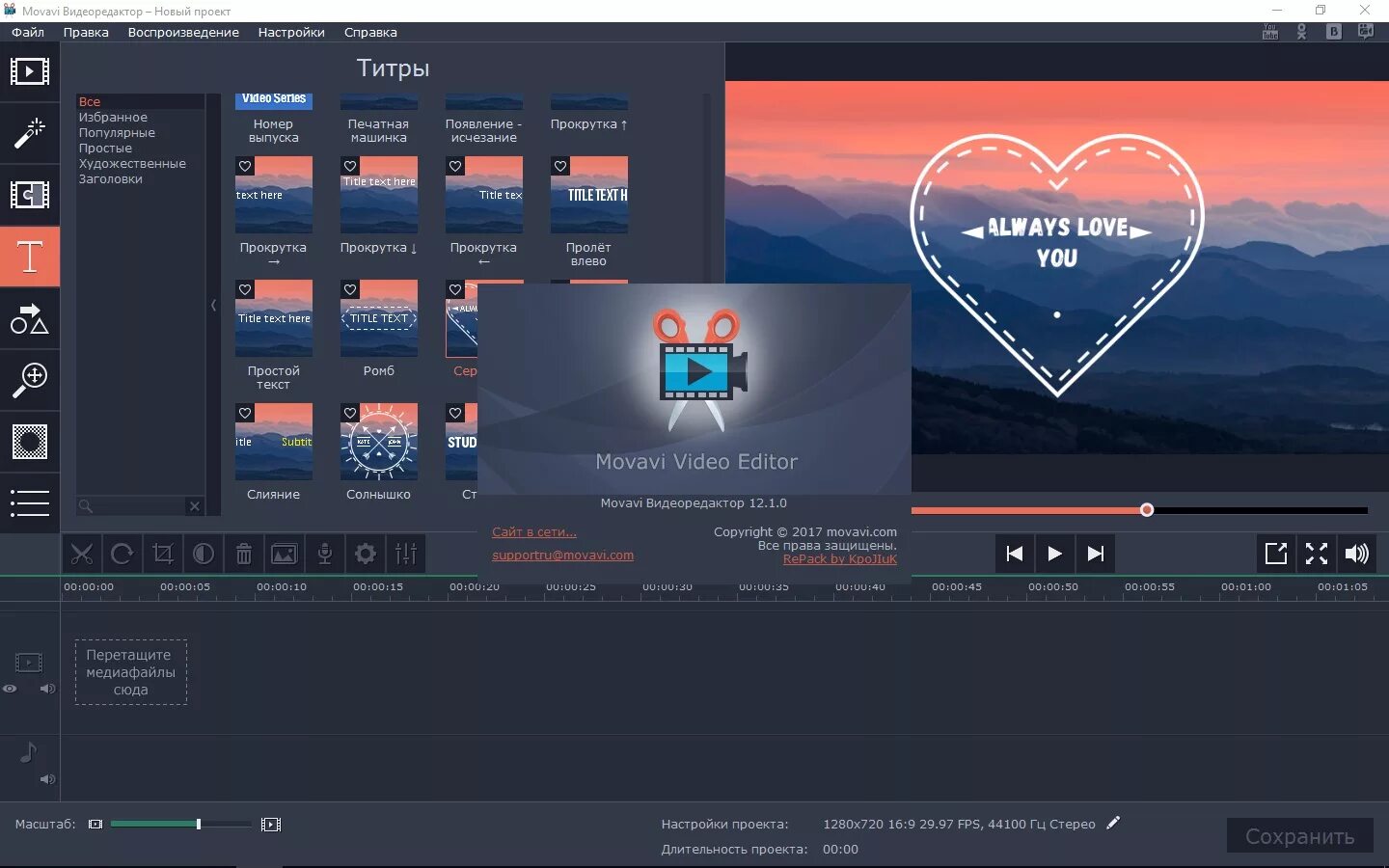This screenshot has width=1389, height=868.
Task: Open the Audio equalizer sliders icon
Action: (x=406, y=554)
